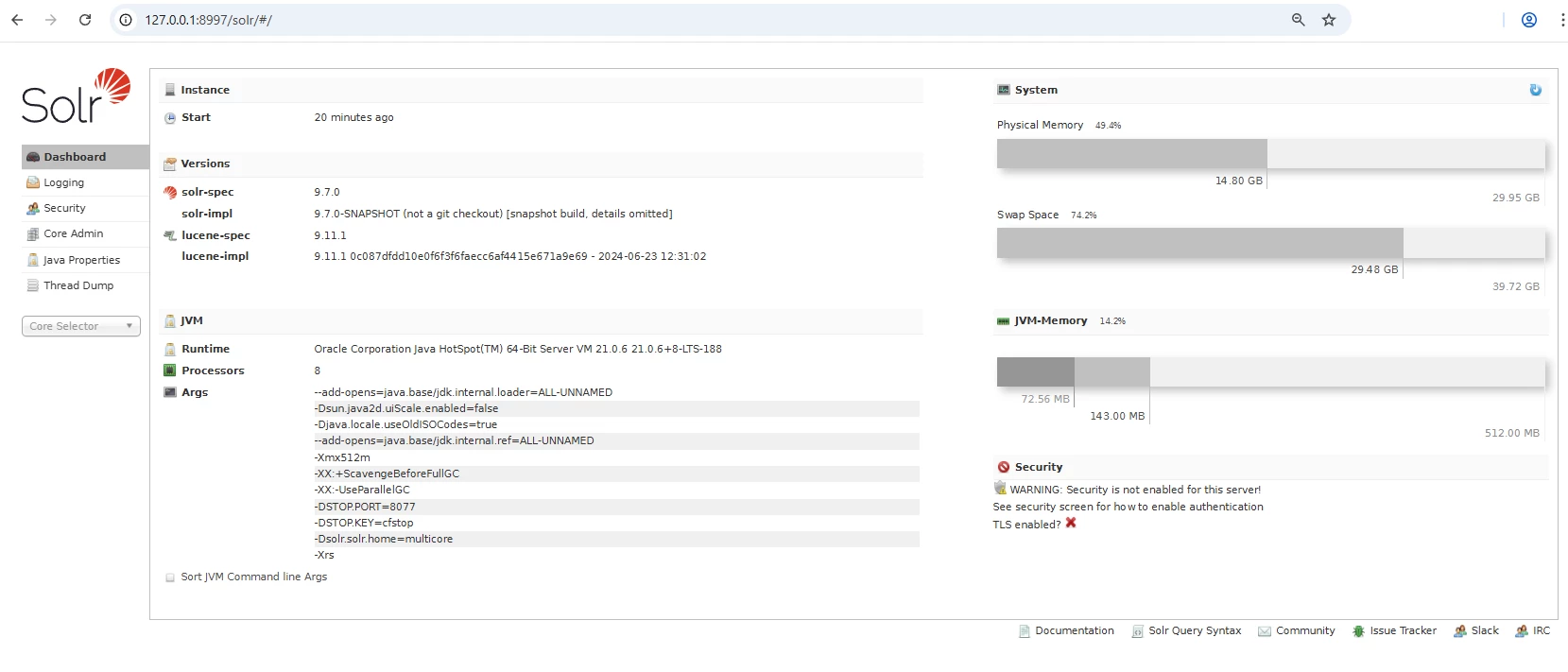Click the Processors value 8
The image size is (1568, 672).
point(318,370)
